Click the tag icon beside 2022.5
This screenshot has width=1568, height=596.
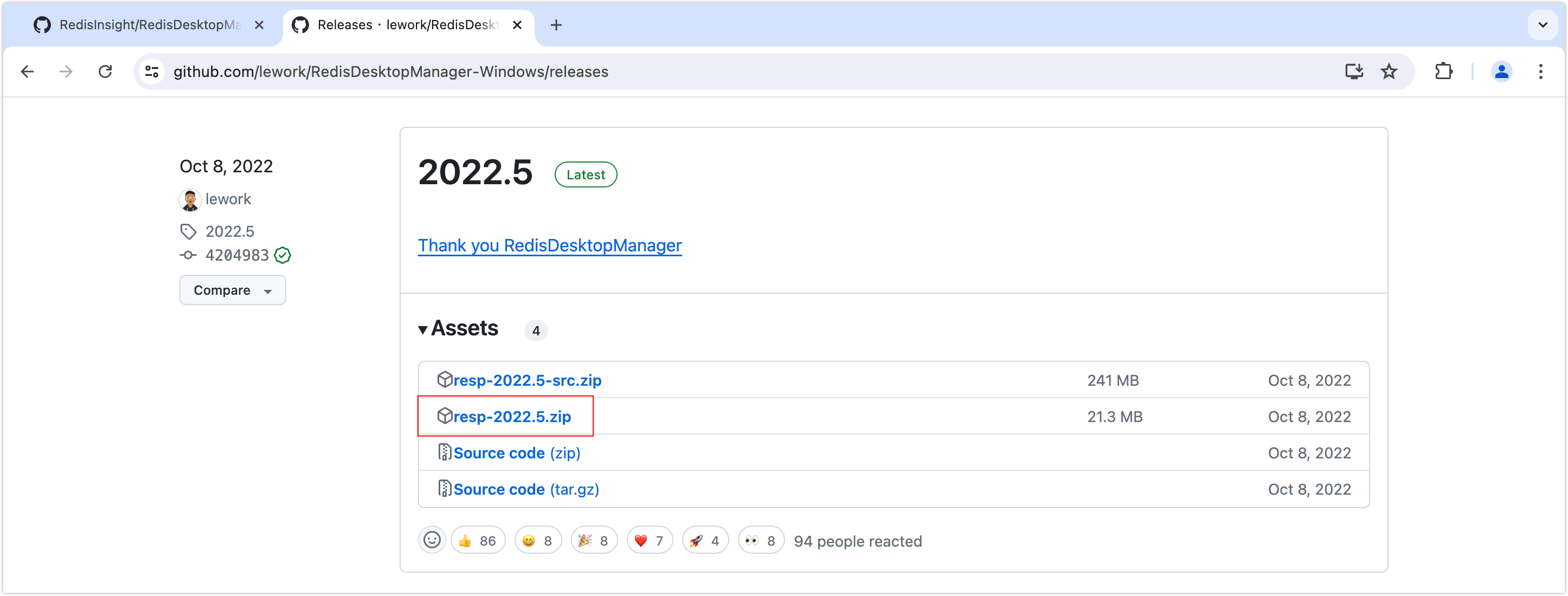pyautogui.click(x=188, y=231)
